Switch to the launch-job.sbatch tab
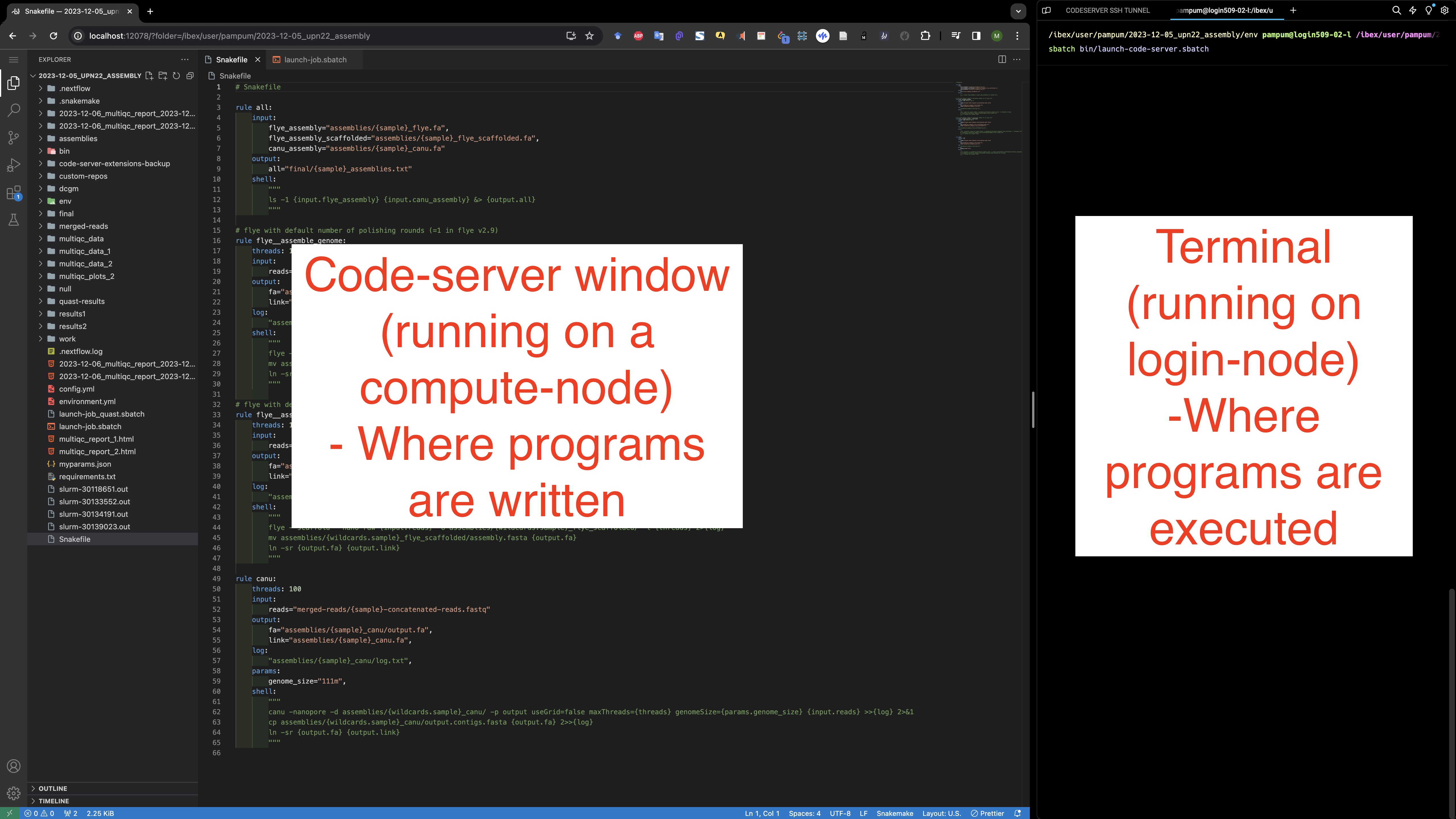Image resolution: width=1456 pixels, height=819 pixels. (x=315, y=59)
